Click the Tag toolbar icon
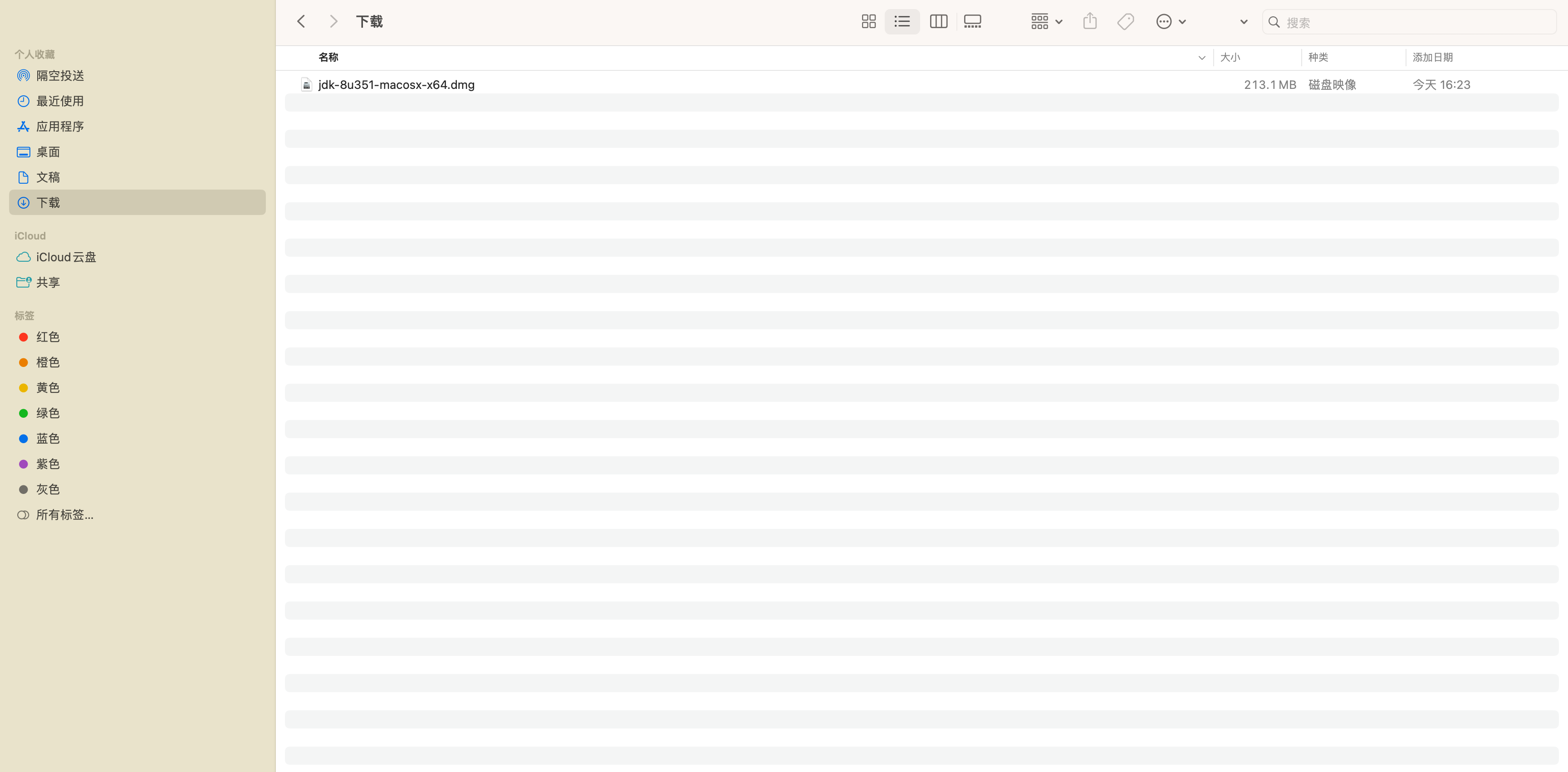 pos(1126,22)
